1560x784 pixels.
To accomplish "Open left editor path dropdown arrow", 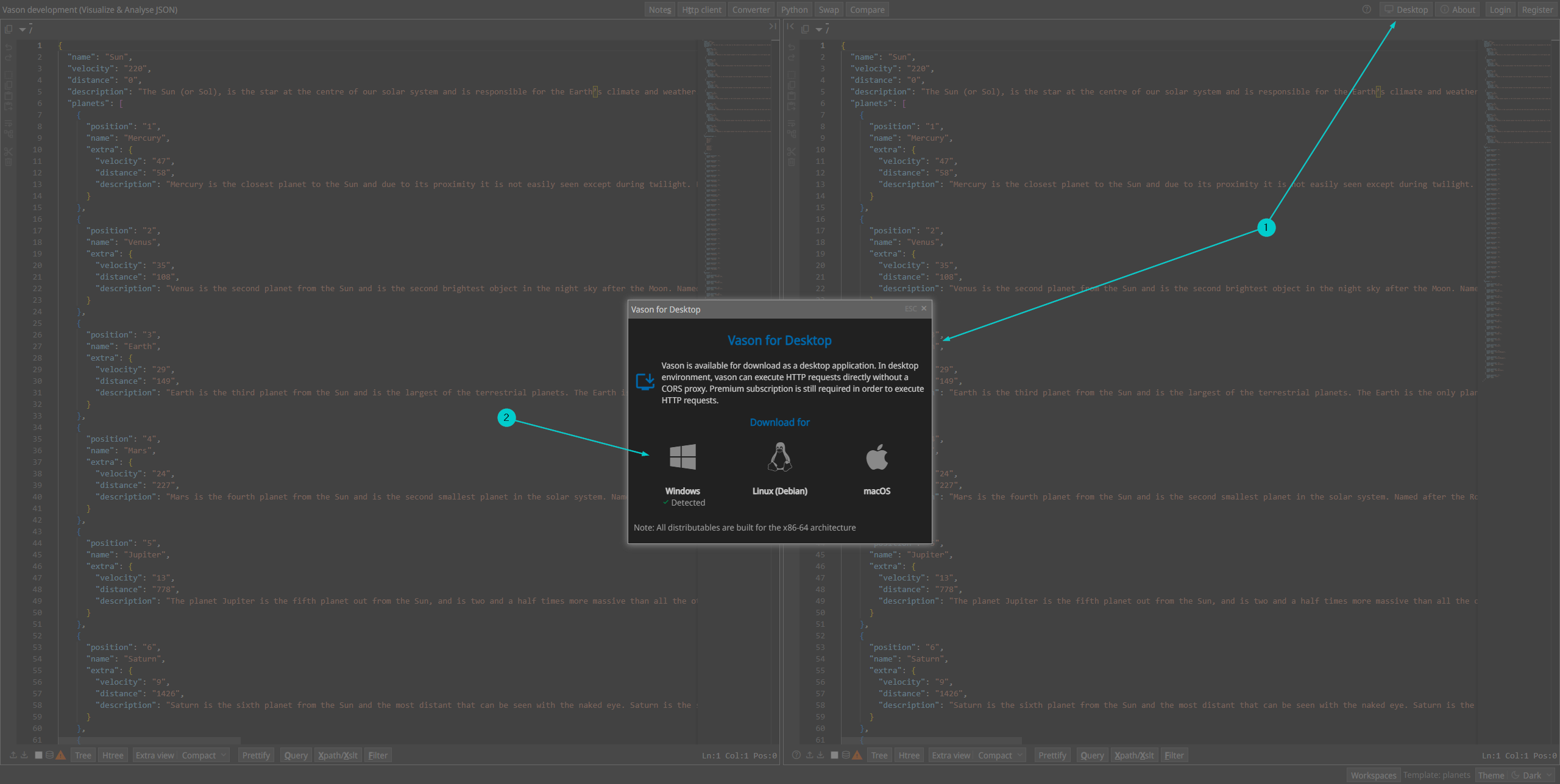I will (x=23, y=29).
